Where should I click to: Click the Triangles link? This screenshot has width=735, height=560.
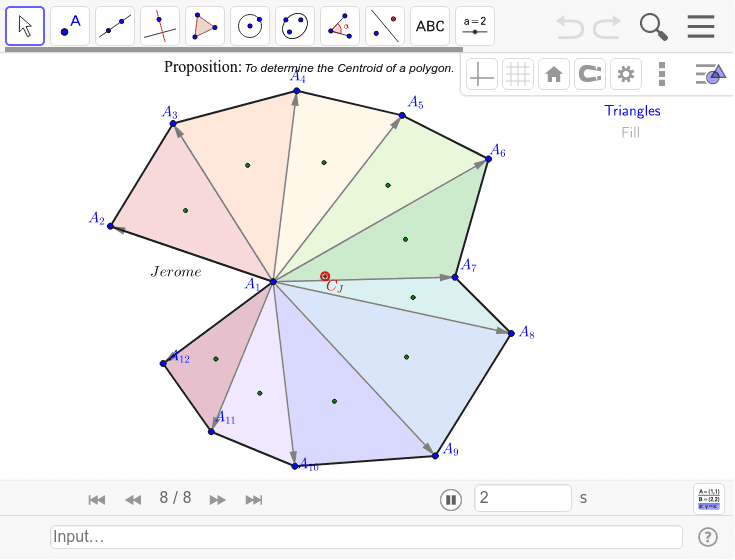[632, 111]
